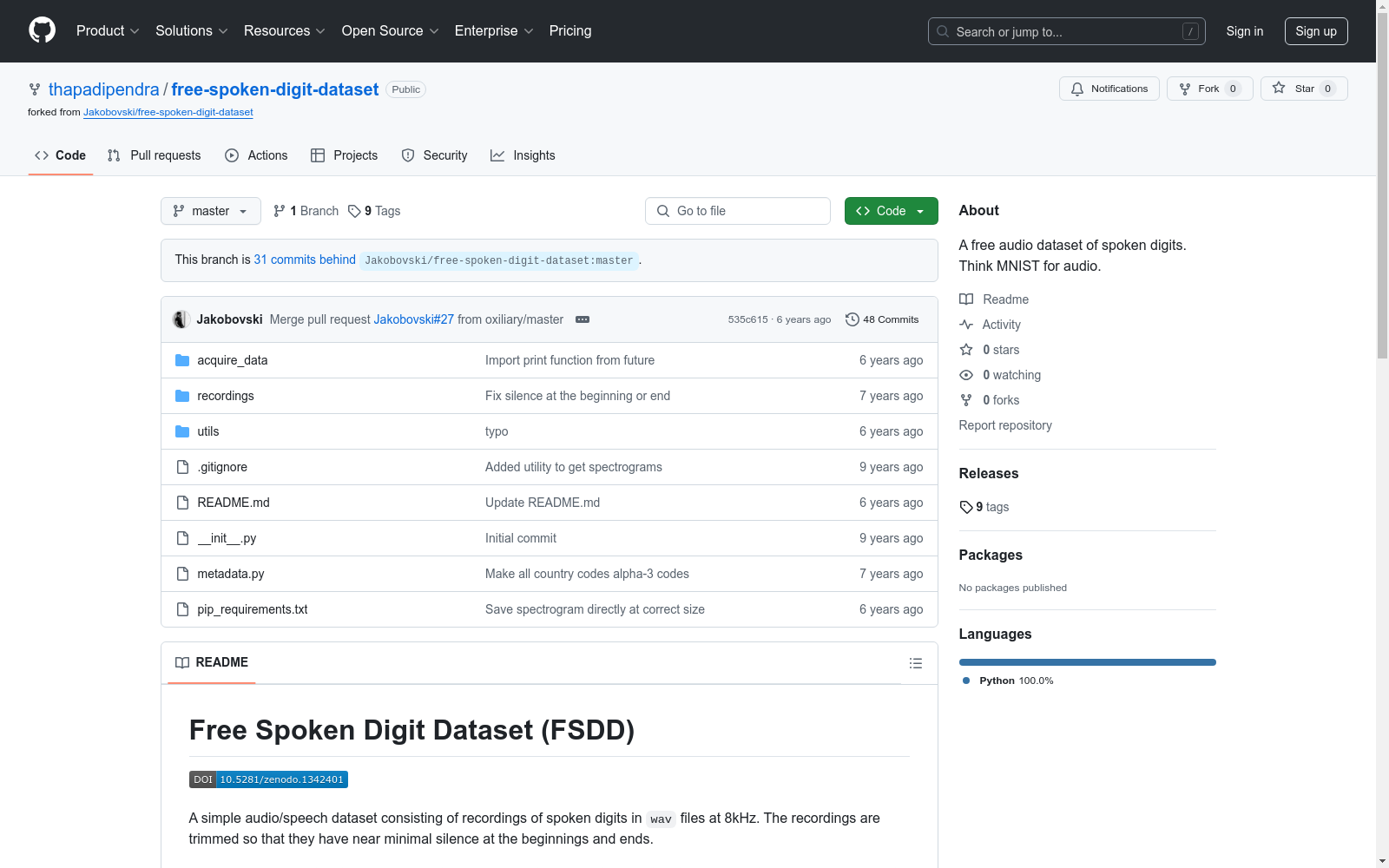Open the Projects tab
The height and width of the screenshot is (868, 1389).
point(345,155)
